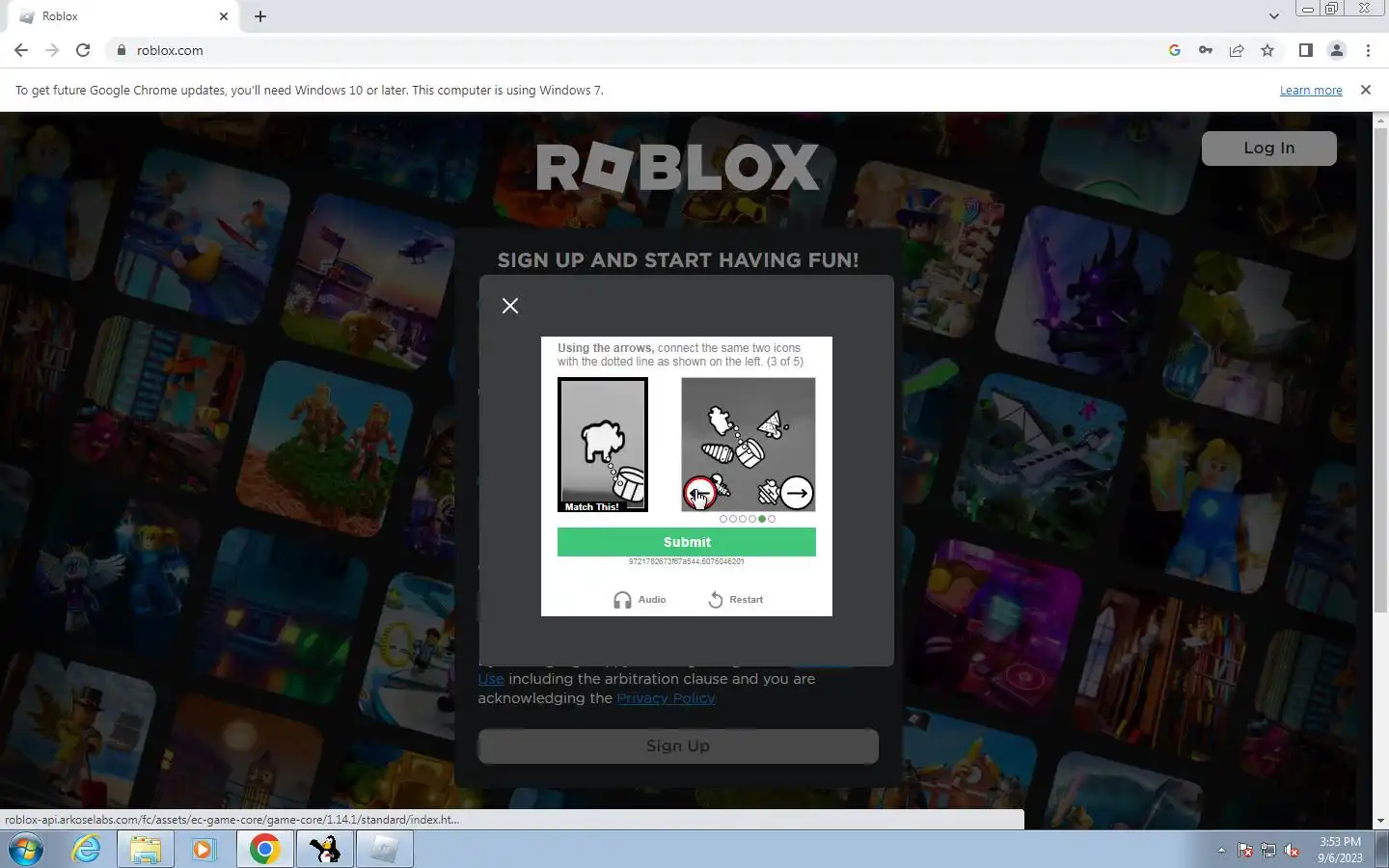Open the Terms of Use link

tap(491, 679)
